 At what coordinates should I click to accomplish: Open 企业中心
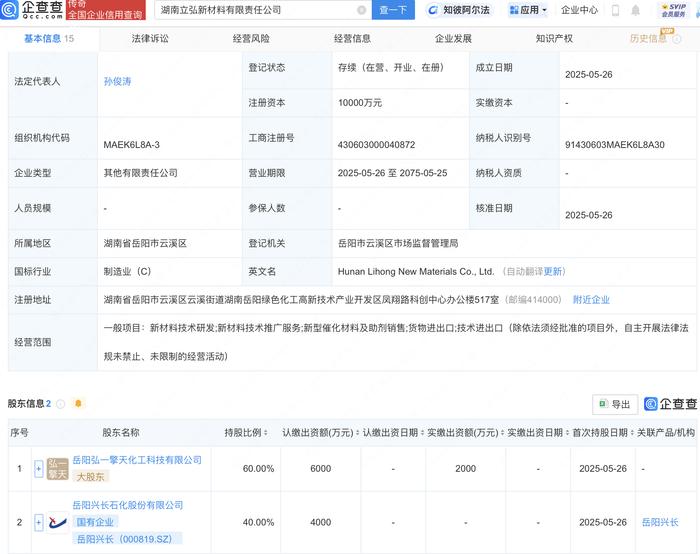pos(579,10)
